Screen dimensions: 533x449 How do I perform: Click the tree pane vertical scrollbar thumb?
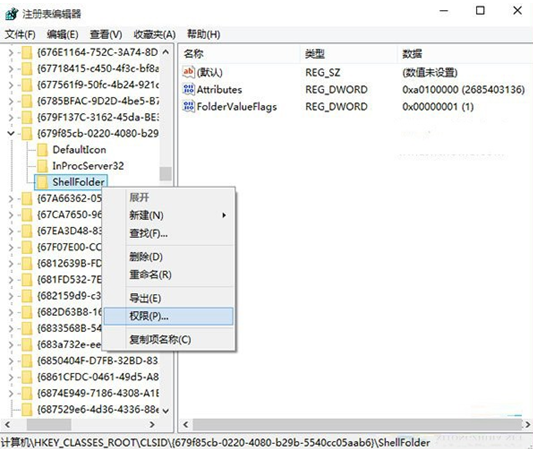point(166,174)
